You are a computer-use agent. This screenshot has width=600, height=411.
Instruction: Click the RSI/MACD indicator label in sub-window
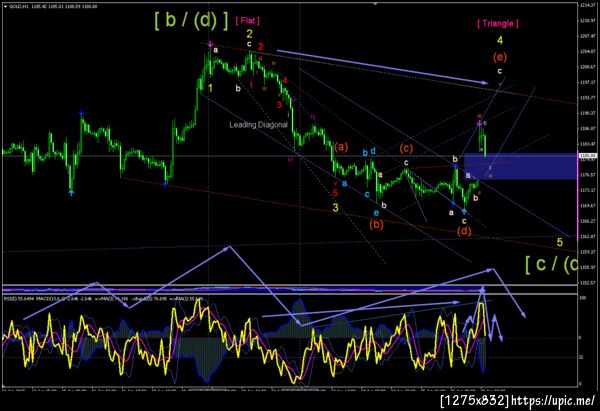click(103, 298)
